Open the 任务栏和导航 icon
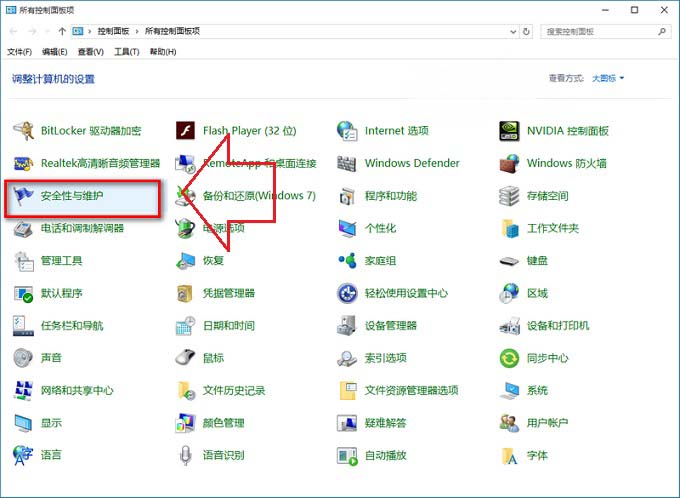This screenshot has width=680, height=498. (23, 326)
